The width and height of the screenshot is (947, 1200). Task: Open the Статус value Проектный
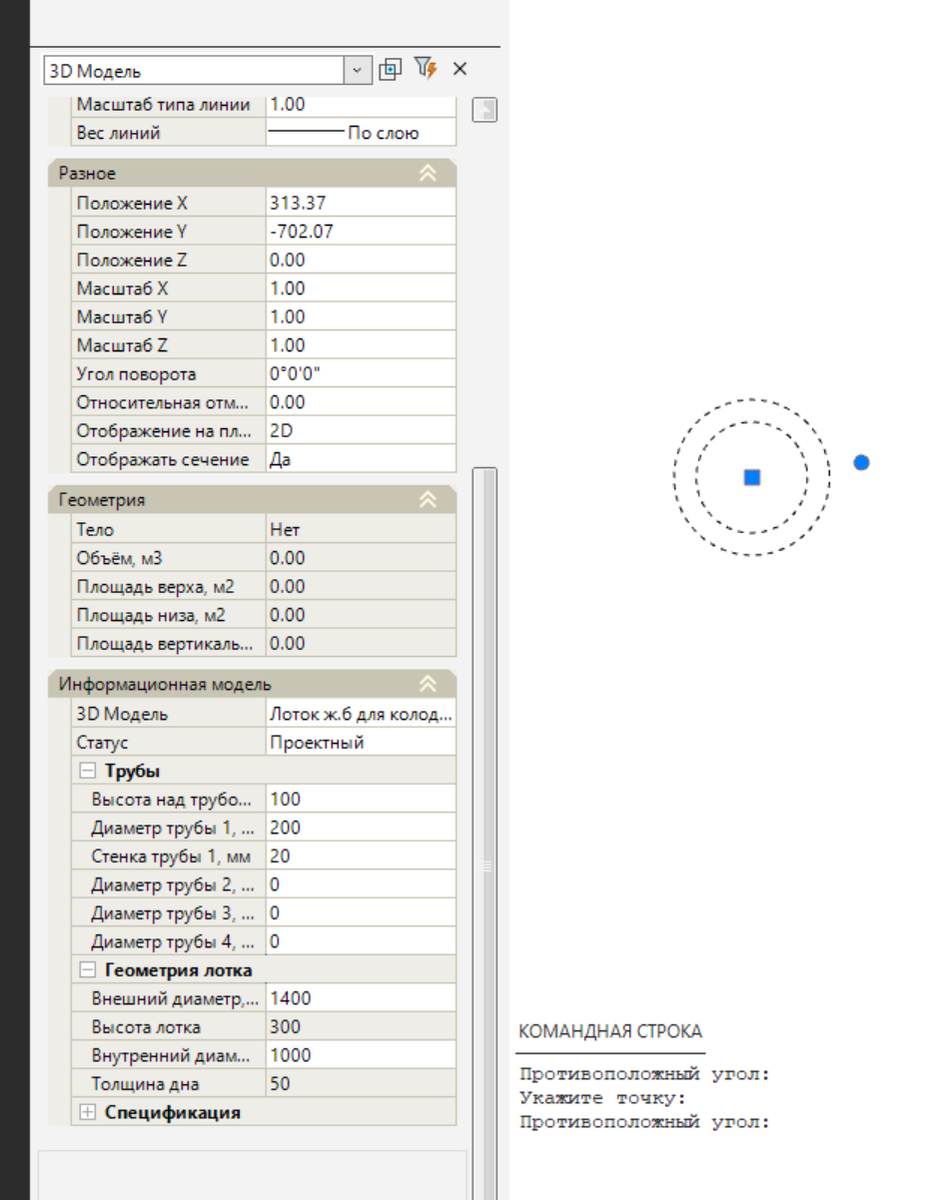[x=360, y=743]
